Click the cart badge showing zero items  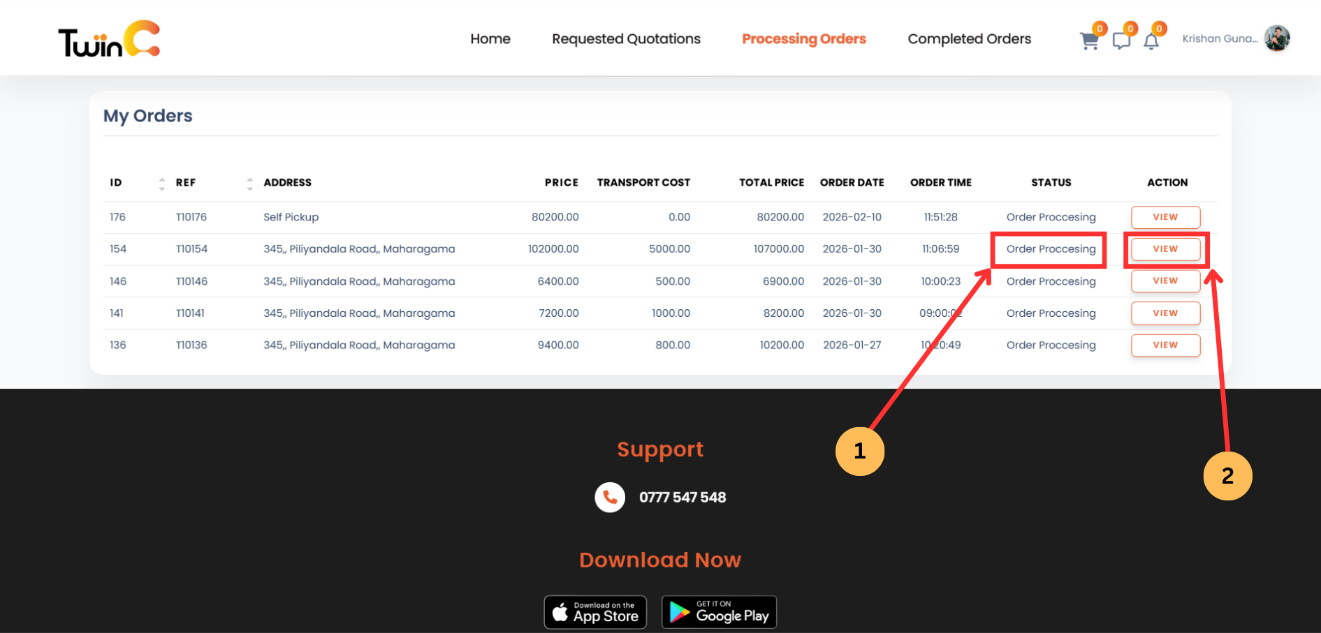(1100, 29)
